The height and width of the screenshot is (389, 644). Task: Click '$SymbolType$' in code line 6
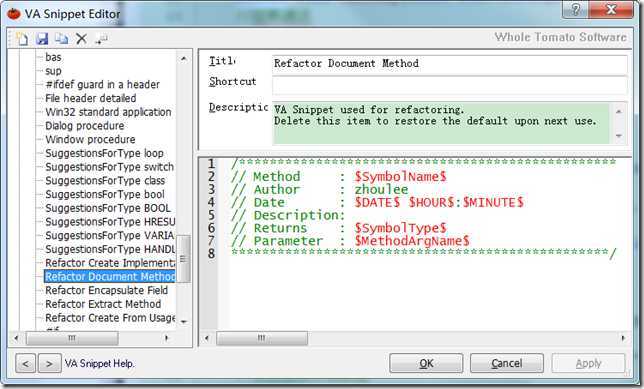point(400,228)
